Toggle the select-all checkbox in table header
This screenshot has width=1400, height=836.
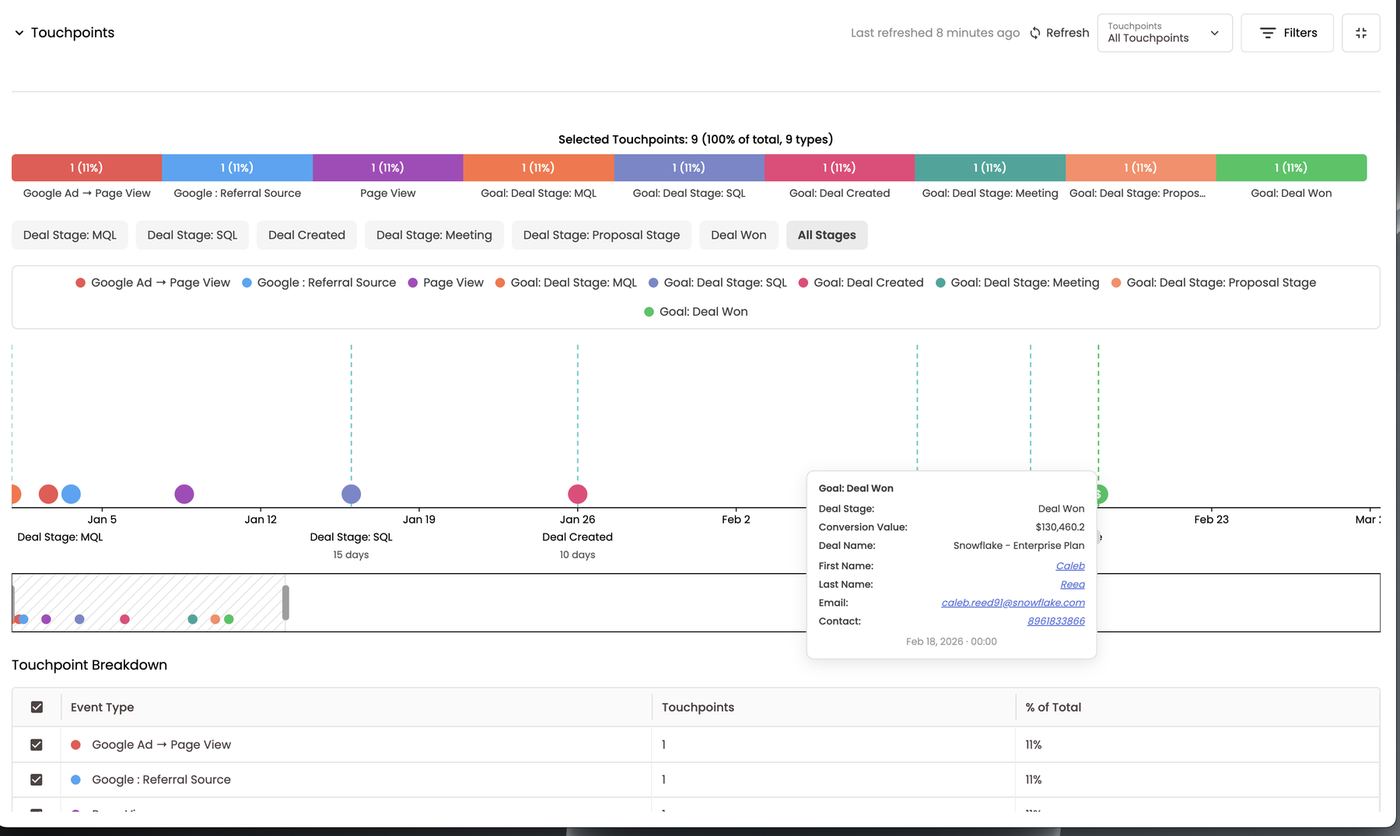pos(37,707)
